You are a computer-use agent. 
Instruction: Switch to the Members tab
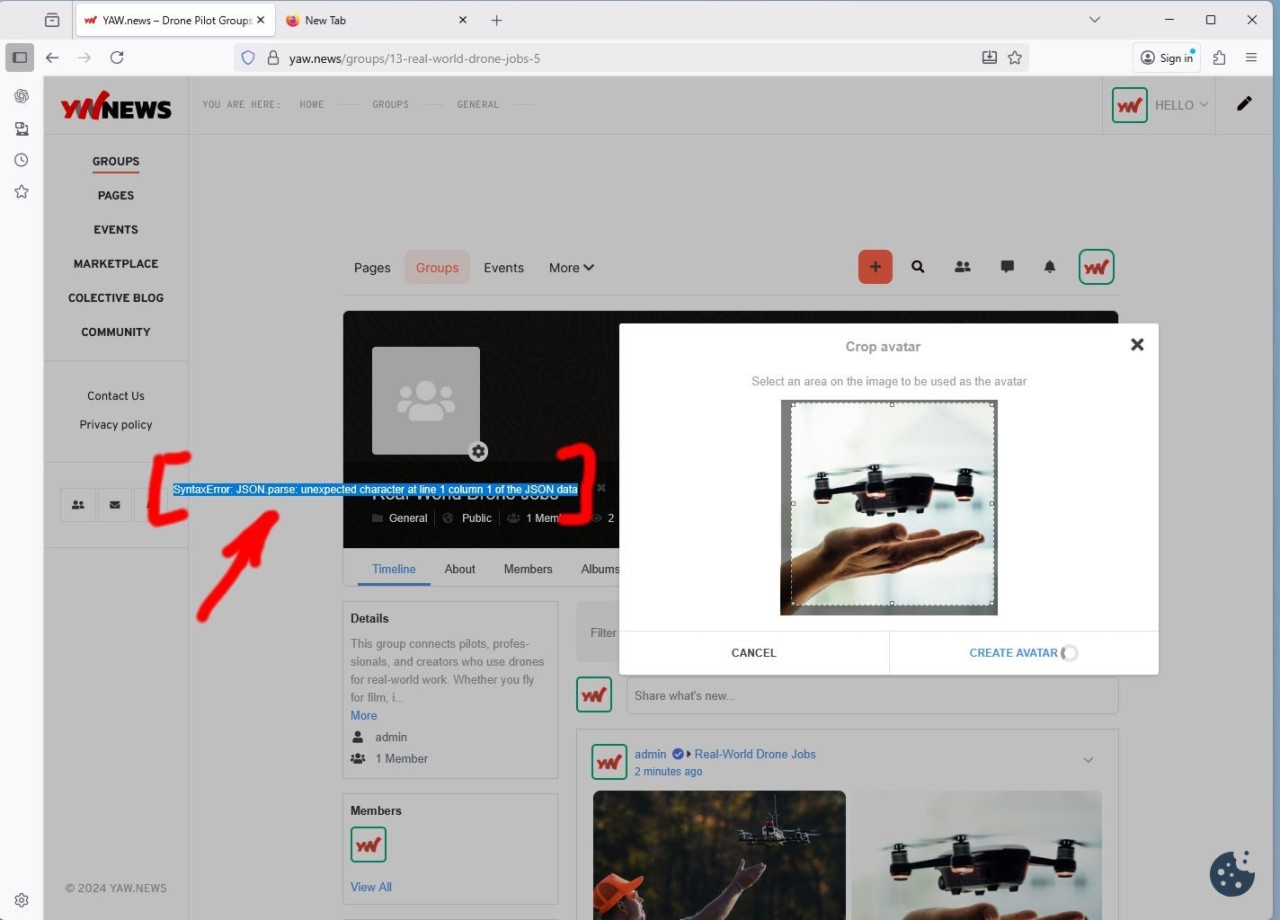(x=528, y=569)
